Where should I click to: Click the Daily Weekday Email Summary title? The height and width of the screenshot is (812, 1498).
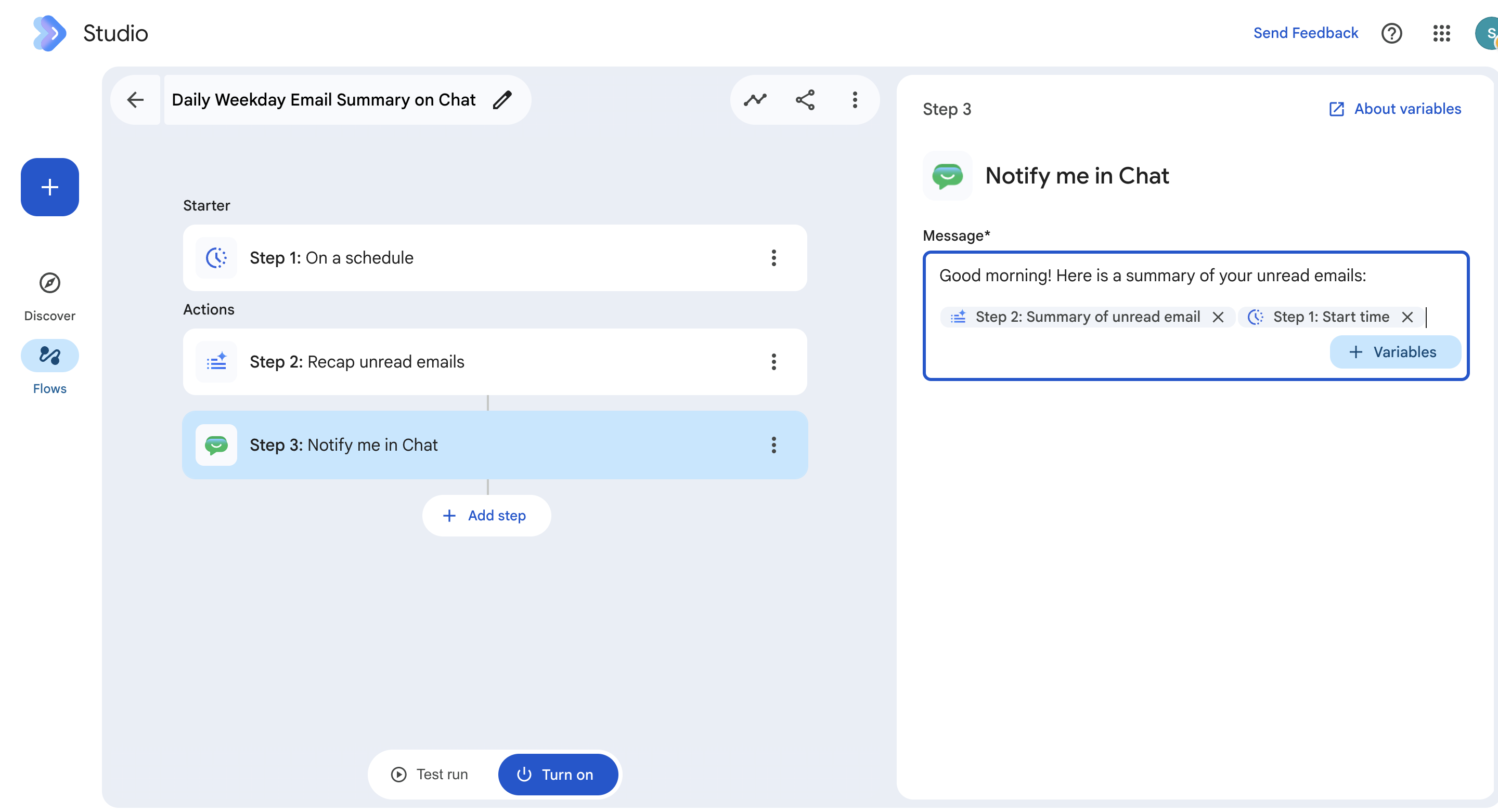324,99
